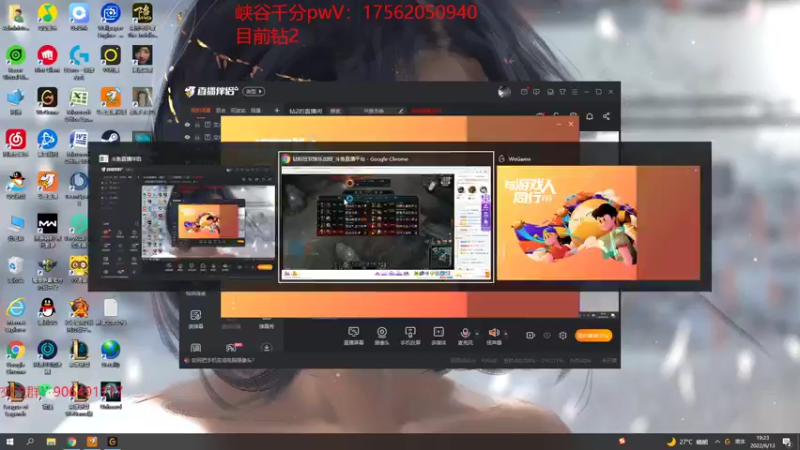The width and height of the screenshot is (800, 450).
Task: Click the download icon in left panel
Action: tap(266, 347)
